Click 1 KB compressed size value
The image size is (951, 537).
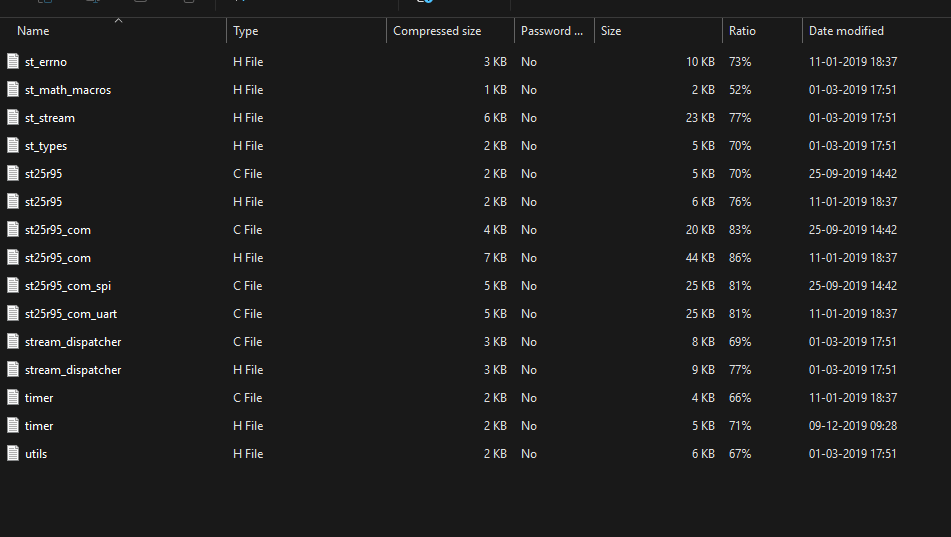[x=495, y=90]
